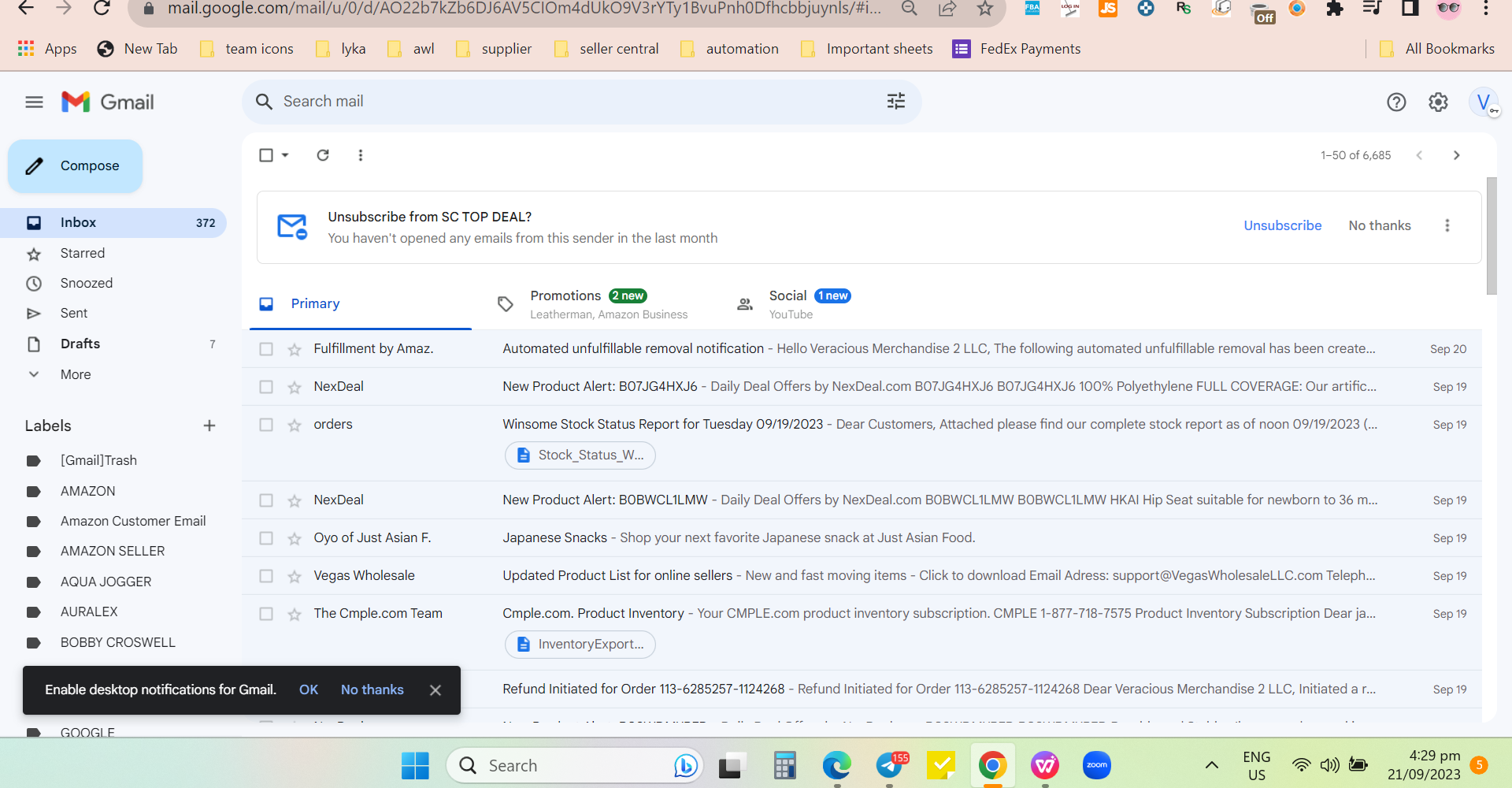Image resolution: width=1512 pixels, height=788 pixels.
Task: Check The Cmple.com Team email box
Action: click(266, 614)
